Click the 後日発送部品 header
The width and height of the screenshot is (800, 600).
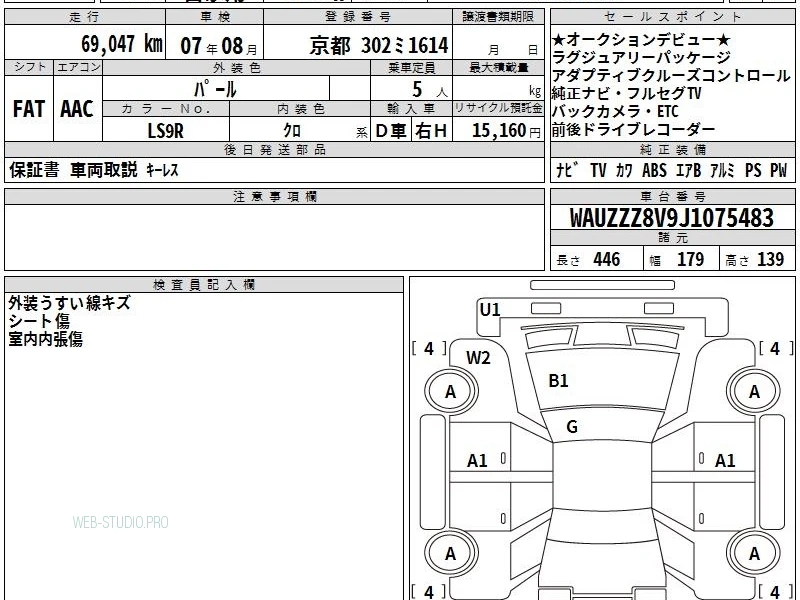[274, 149]
